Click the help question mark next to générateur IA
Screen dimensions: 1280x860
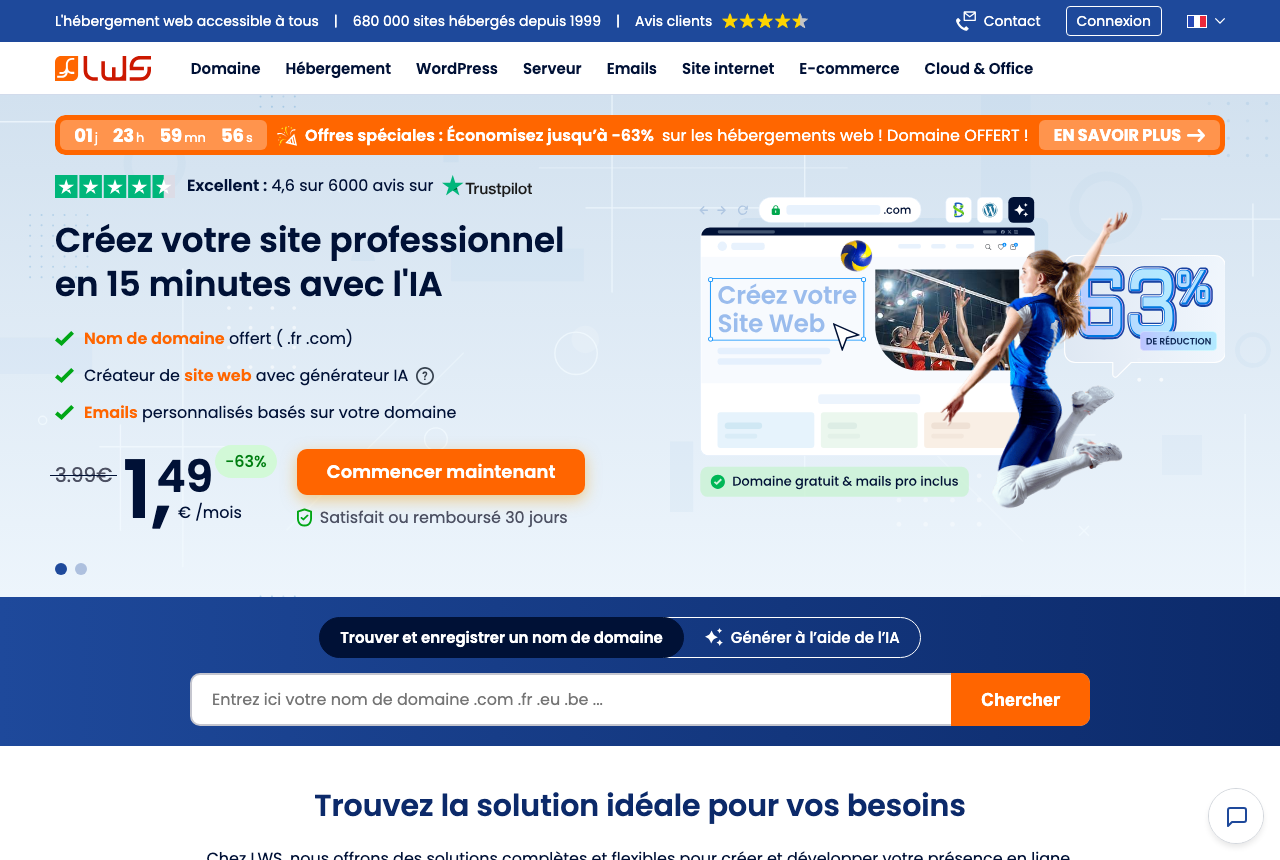(425, 376)
